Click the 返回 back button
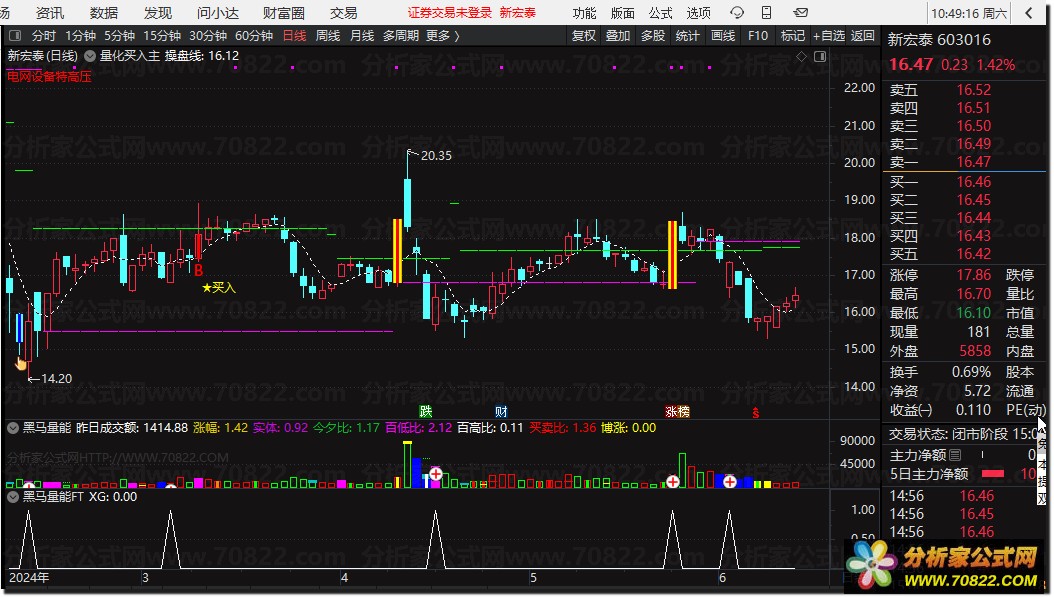 point(862,36)
